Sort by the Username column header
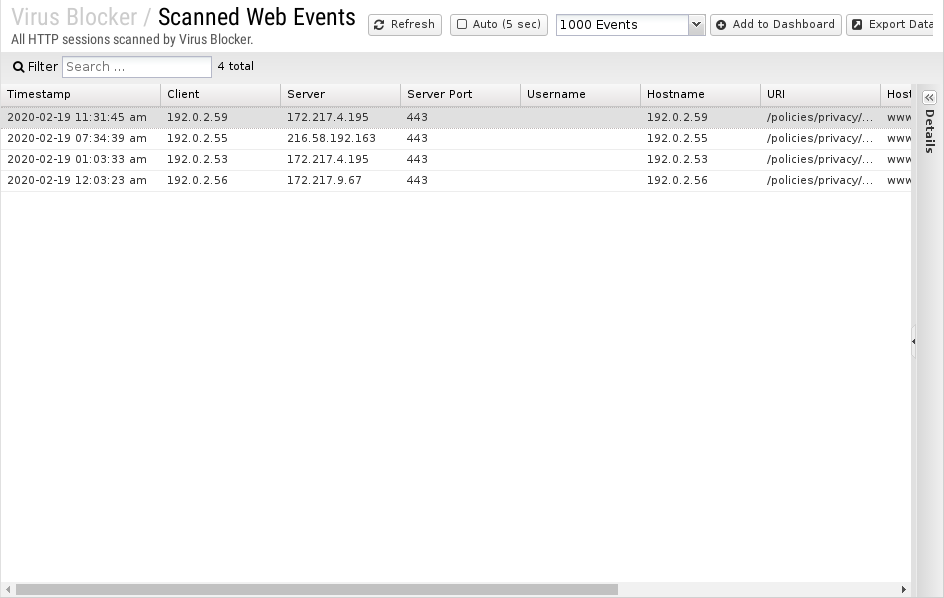Image resolution: width=944 pixels, height=598 pixels. (580, 95)
